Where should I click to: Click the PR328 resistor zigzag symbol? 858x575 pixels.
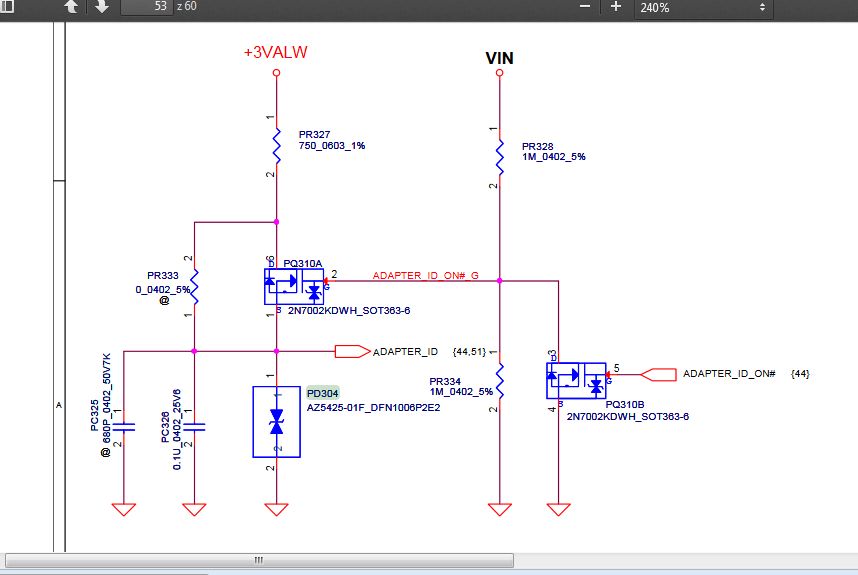coord(500,158)
